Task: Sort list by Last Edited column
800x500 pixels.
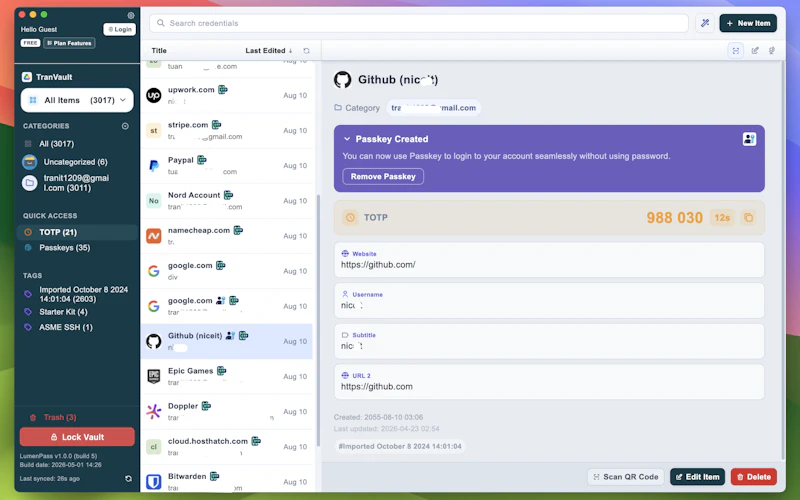Action: click(x=268, y=51)
